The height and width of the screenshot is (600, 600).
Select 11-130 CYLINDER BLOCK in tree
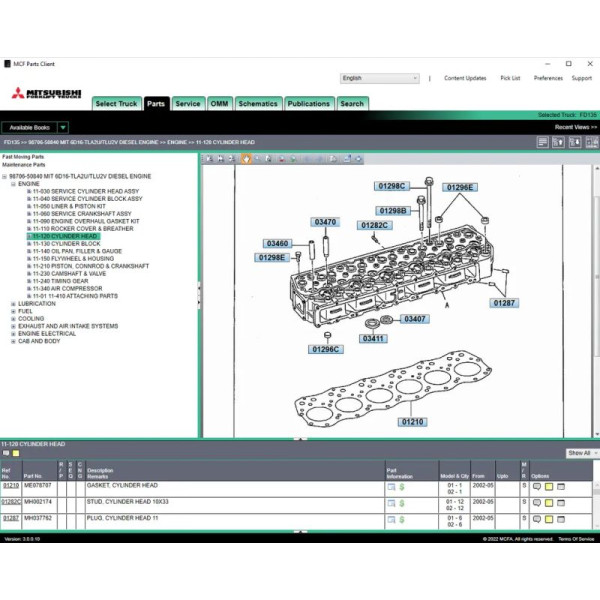(x=66, y=243)
